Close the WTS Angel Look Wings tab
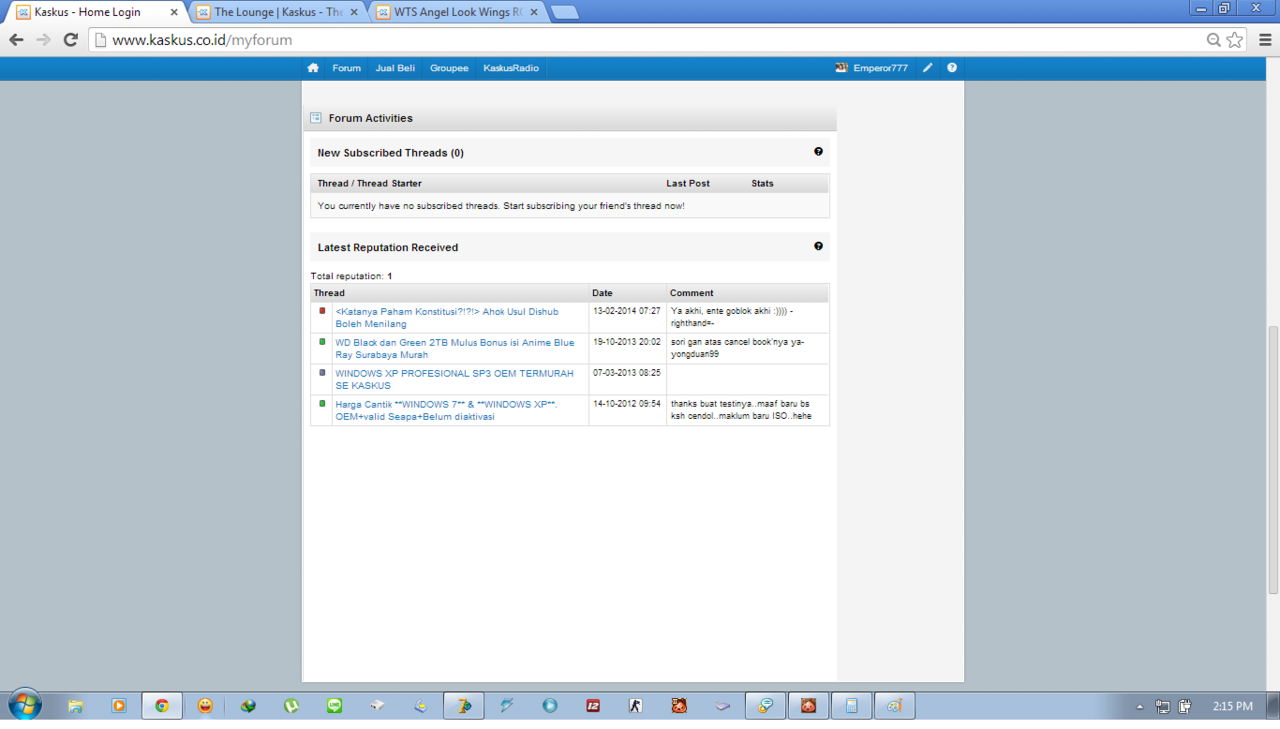 pos(534,12)
